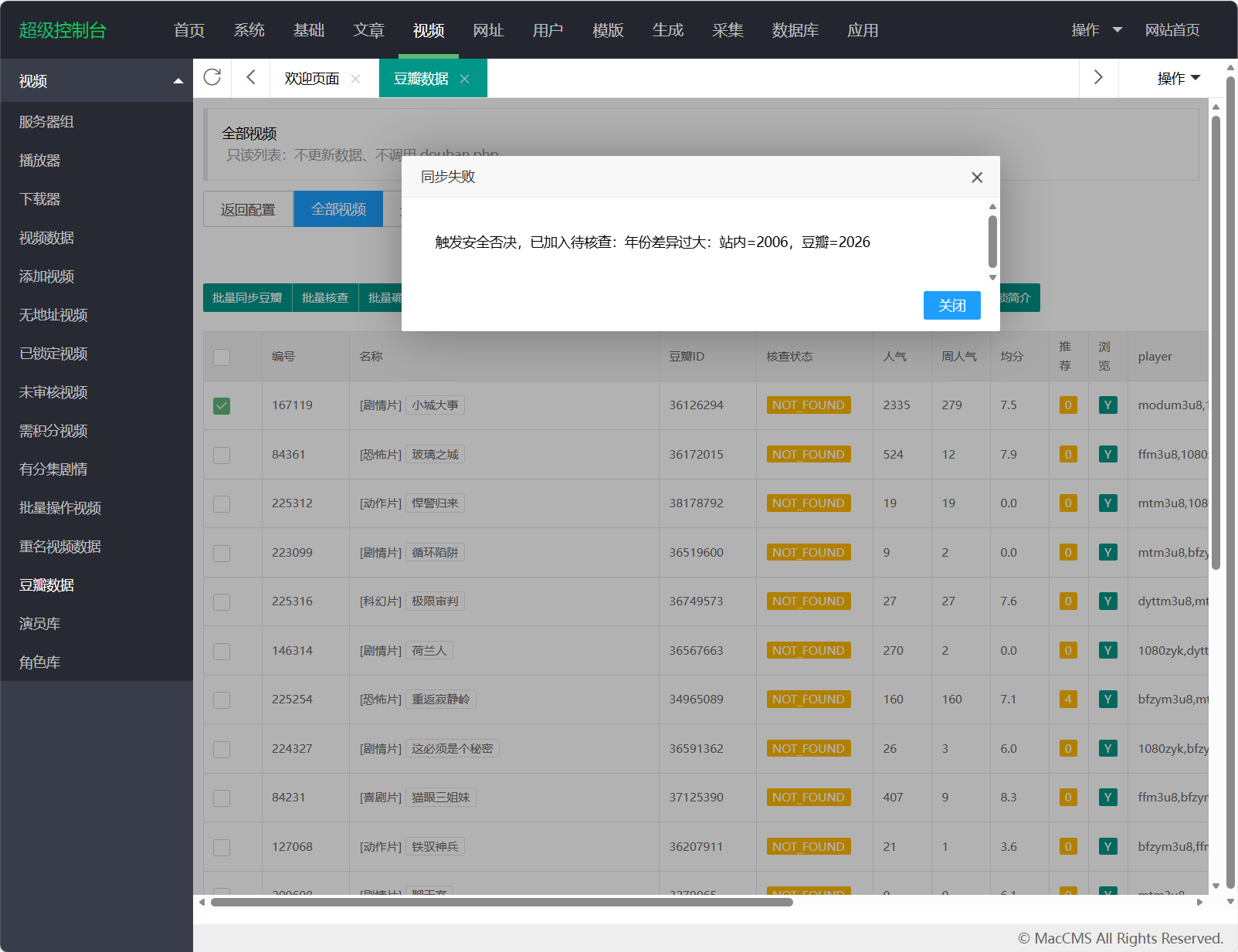Select 演员库 in the sidebar

point(40,624)
